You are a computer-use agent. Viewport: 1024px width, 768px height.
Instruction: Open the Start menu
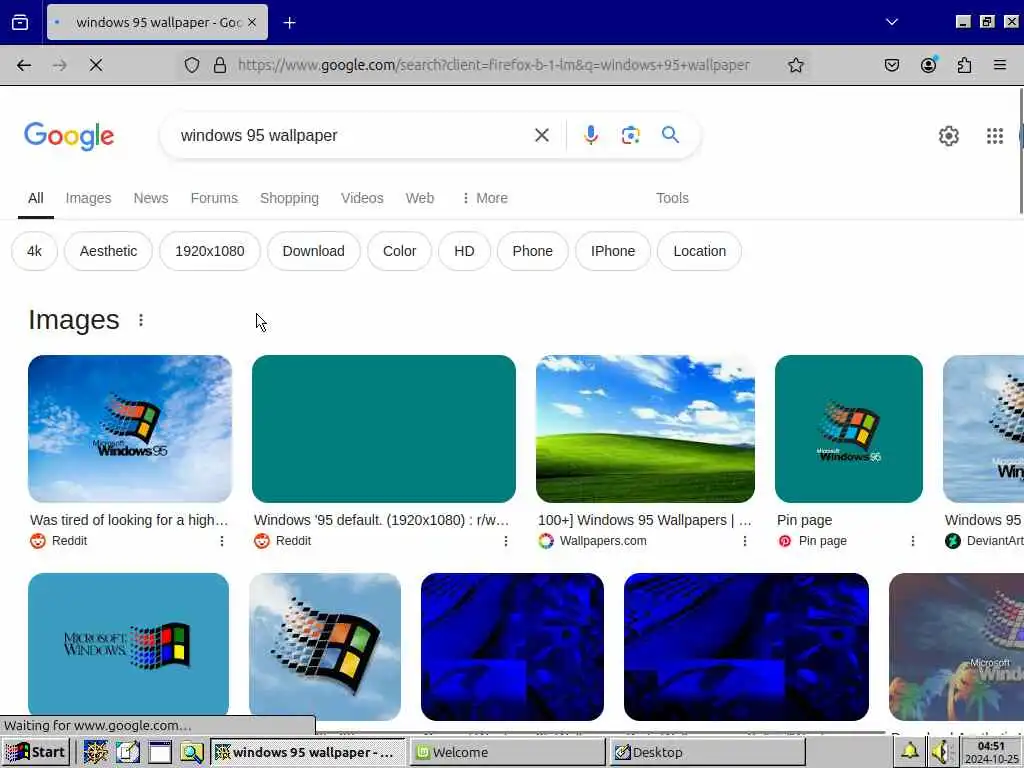tap(35, 752)
